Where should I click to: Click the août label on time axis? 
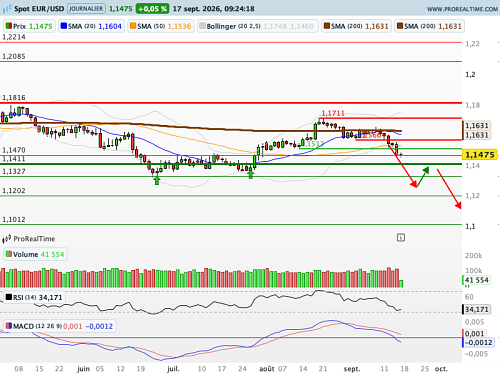(267, 369)
